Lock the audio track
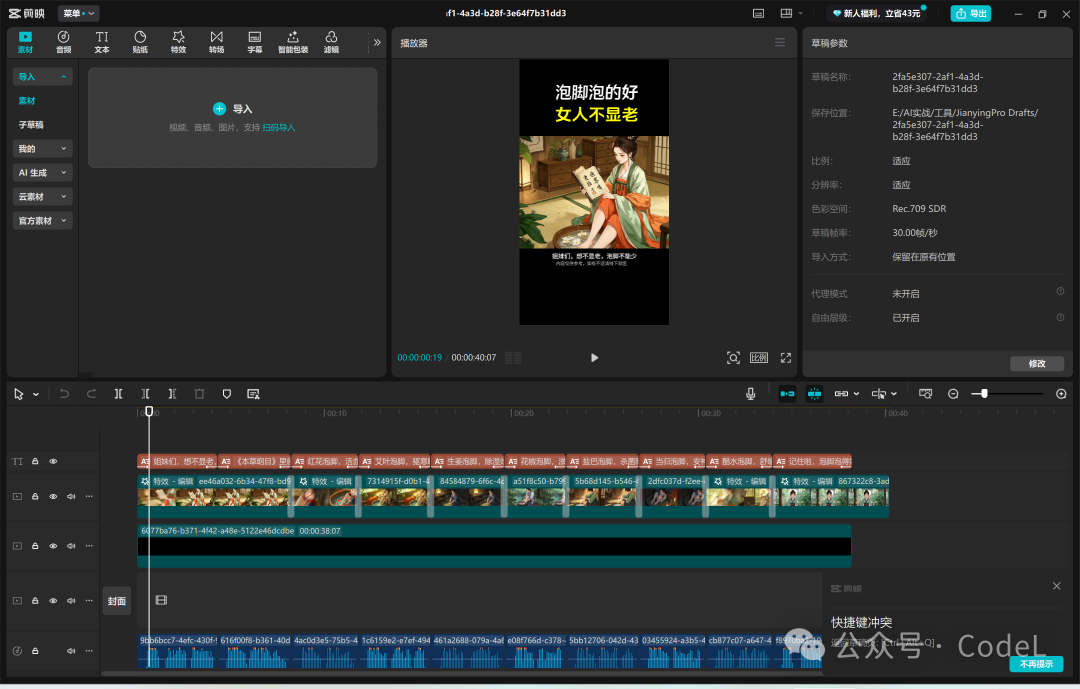Image resolution: width=1080 pixels, height=689 pixels. click(x=35, y=650)
